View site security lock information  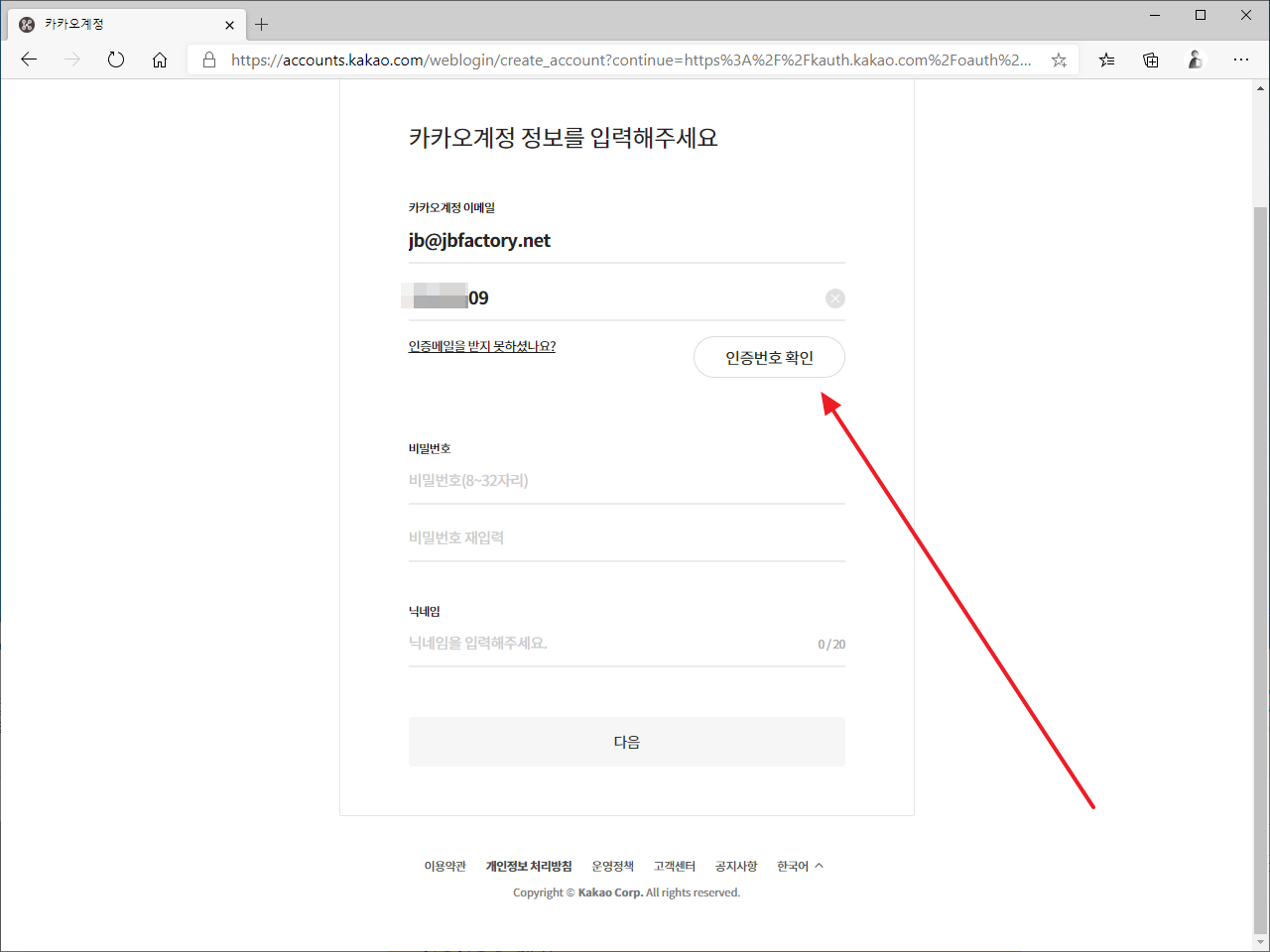[x=209, y=59]
